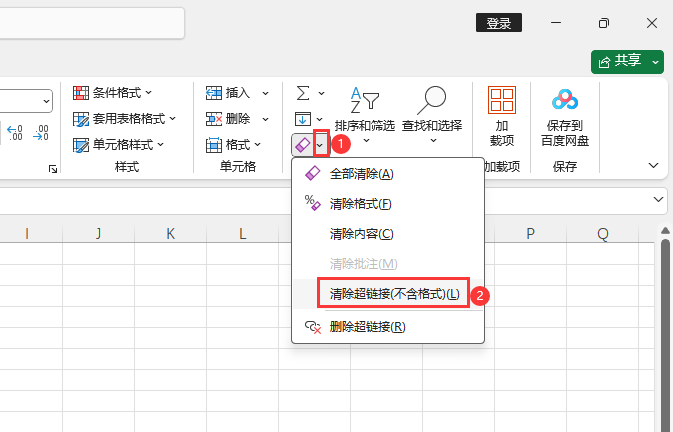
Task: Expand the Fill dropdown arrow
Action: tap(320, 119)
